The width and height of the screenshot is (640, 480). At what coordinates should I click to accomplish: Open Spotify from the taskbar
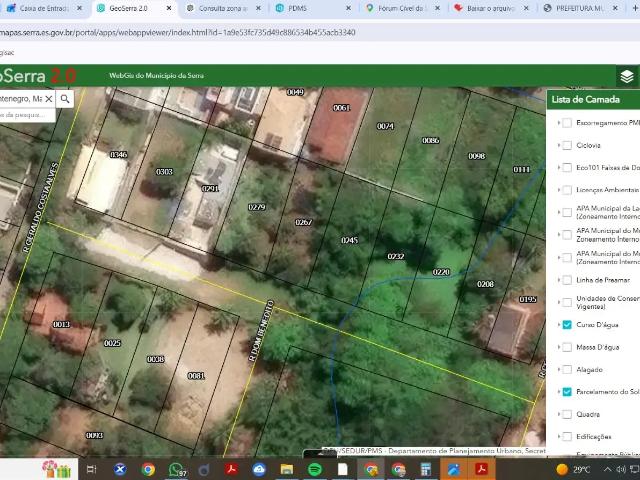(x=315, y=469)
